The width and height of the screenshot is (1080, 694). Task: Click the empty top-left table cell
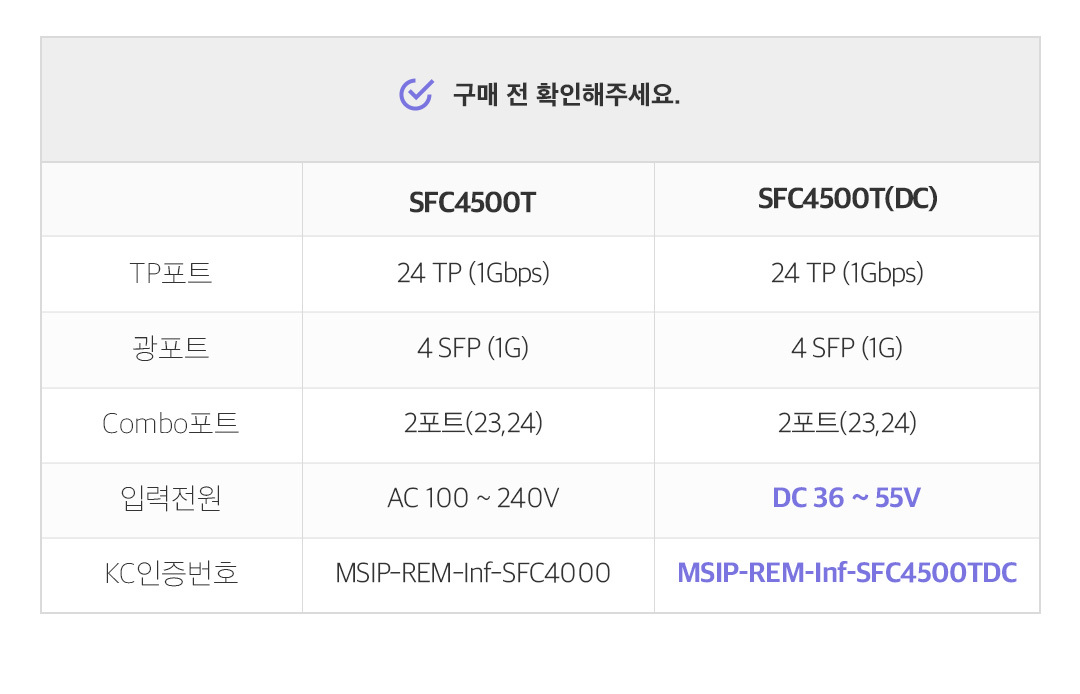coord(171,200)
